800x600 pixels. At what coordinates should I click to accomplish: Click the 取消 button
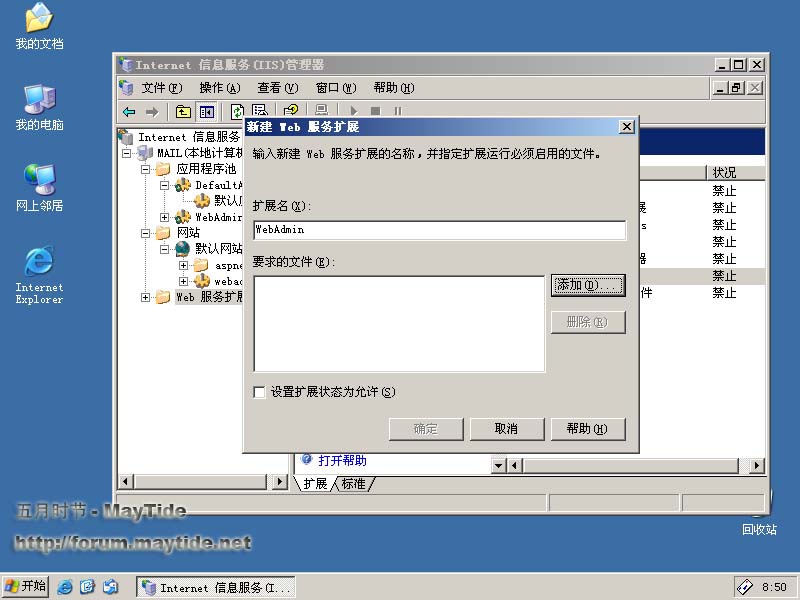pos(506,429)
